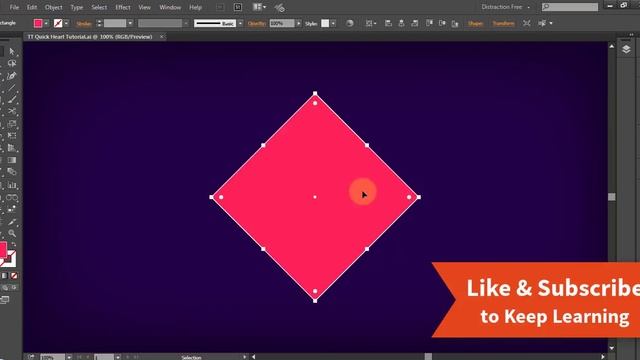
Task: Expand the opacity slider arrow
Action: click(x=298, y=24)
